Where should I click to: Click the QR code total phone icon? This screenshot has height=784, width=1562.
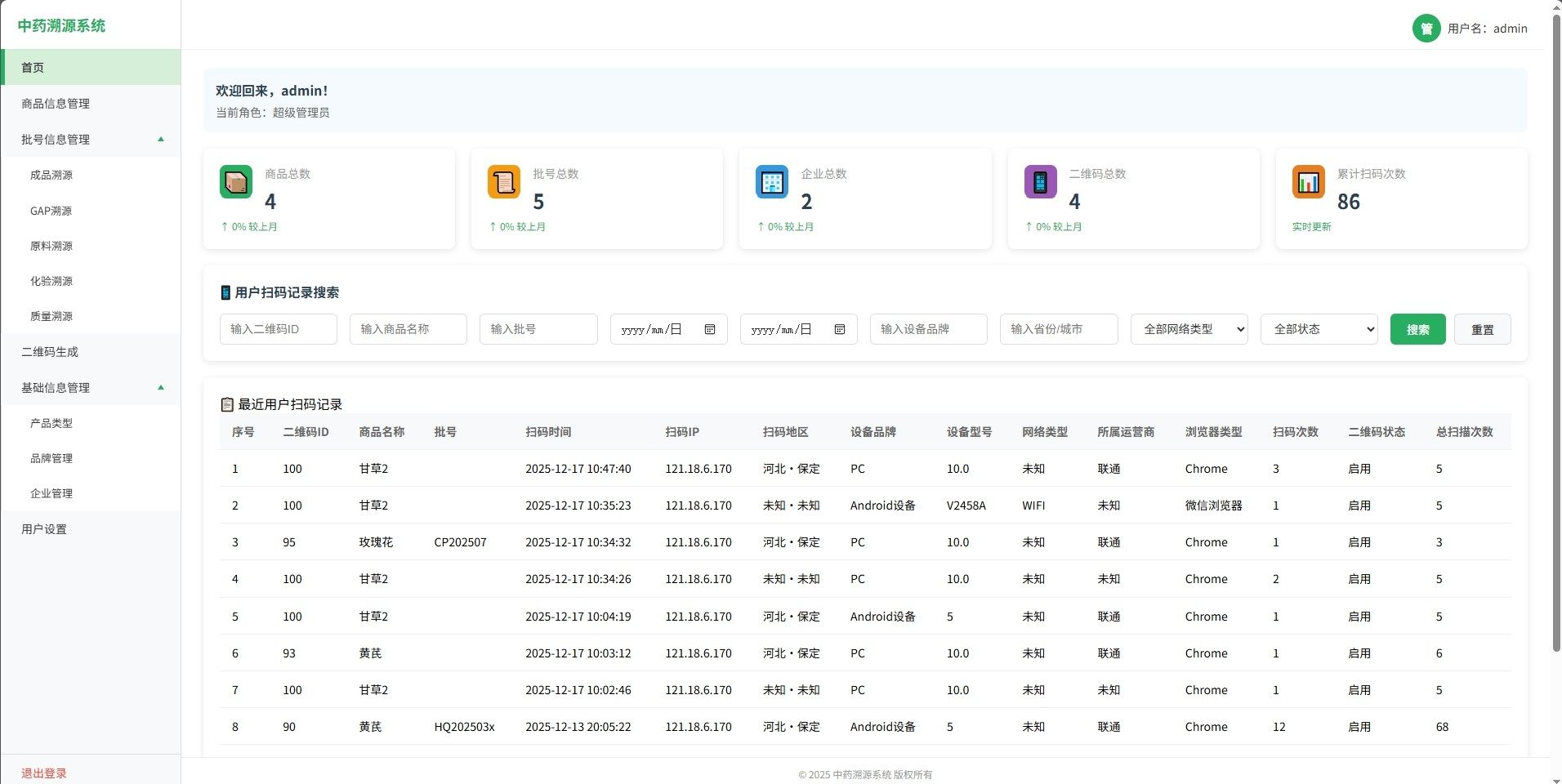coord(1040,181)
